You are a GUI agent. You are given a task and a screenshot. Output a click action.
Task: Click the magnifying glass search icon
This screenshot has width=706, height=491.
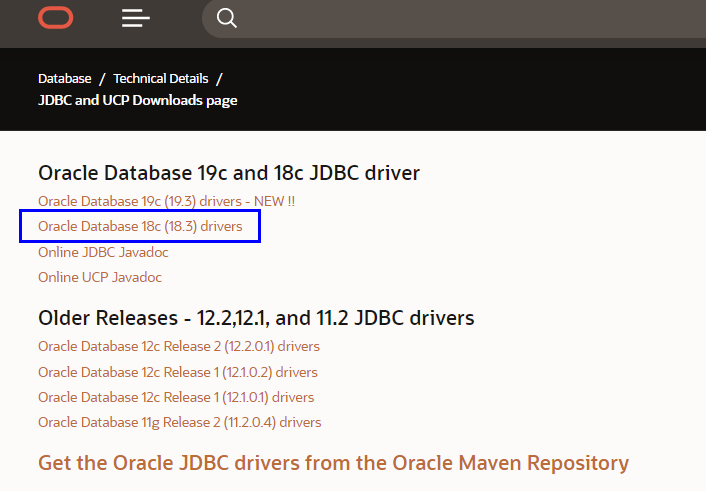click(226, 18)
